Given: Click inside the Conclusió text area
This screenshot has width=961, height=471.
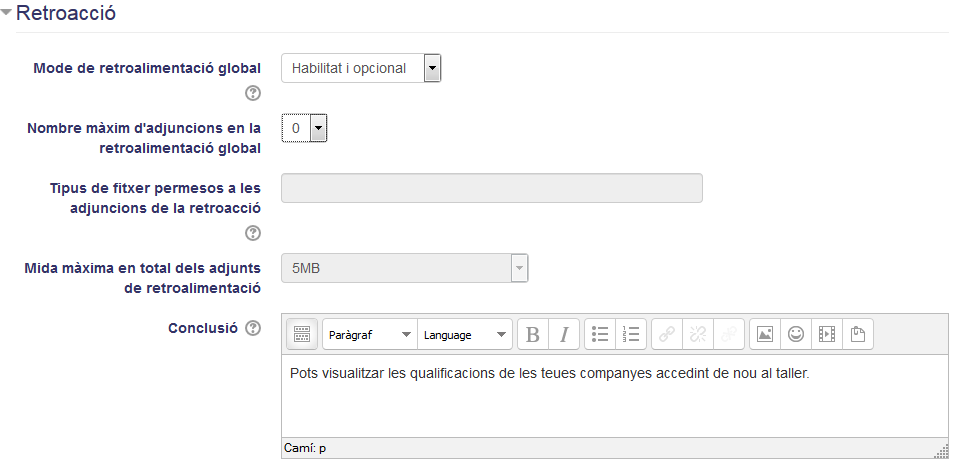Looking at the screenshot, I should click(615, 396).
